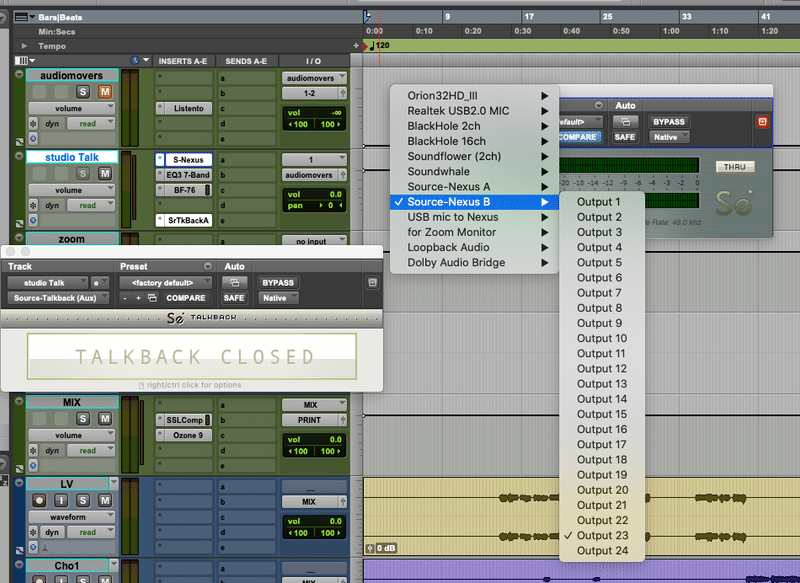The width and height of the screenshot is (800, 583).
Task: Unmute the audiomovers track
Action: 105,92
